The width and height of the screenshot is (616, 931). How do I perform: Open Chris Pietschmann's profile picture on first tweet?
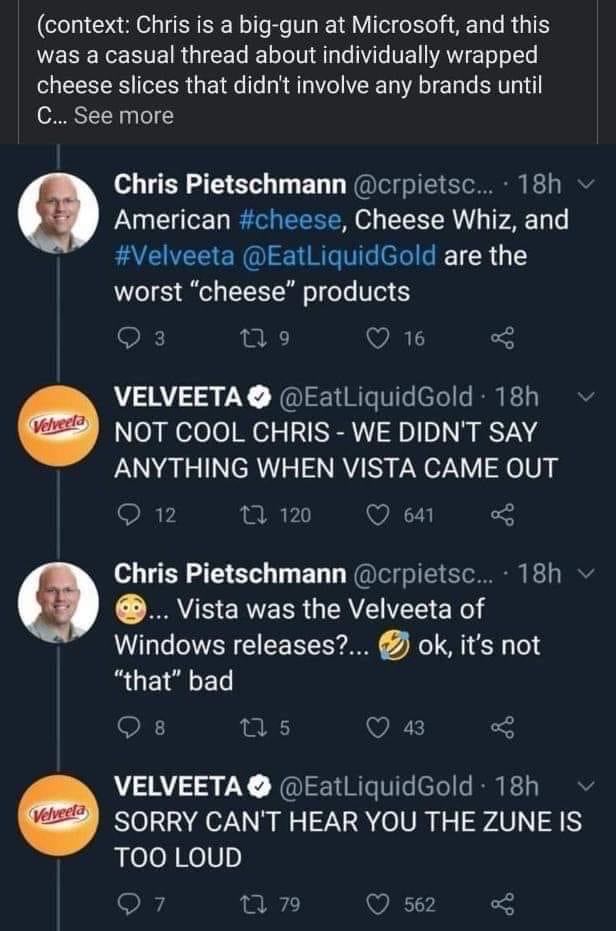(x=58, y=213)
